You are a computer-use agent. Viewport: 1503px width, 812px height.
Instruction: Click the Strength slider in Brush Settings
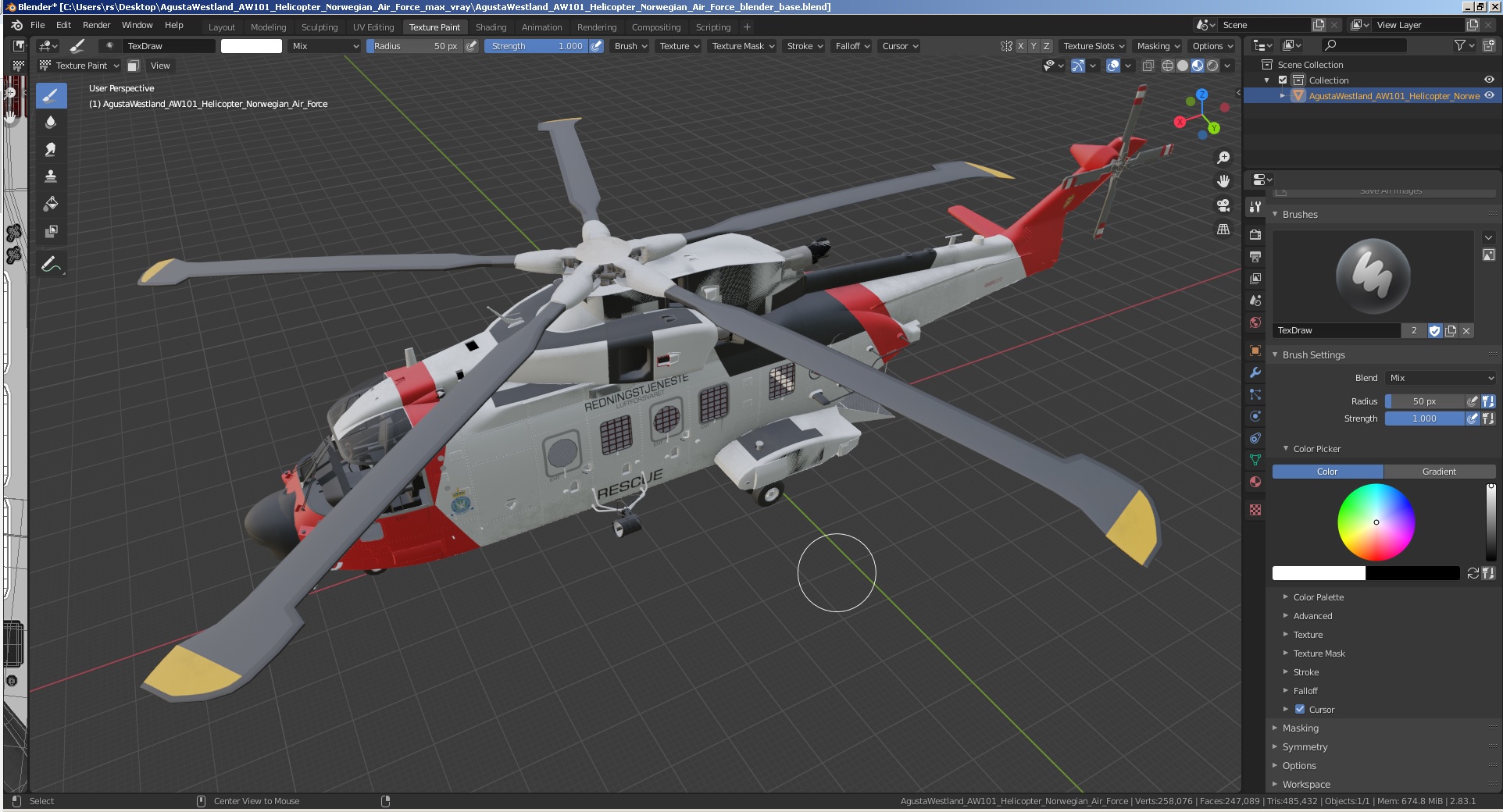pos(1424,418)
